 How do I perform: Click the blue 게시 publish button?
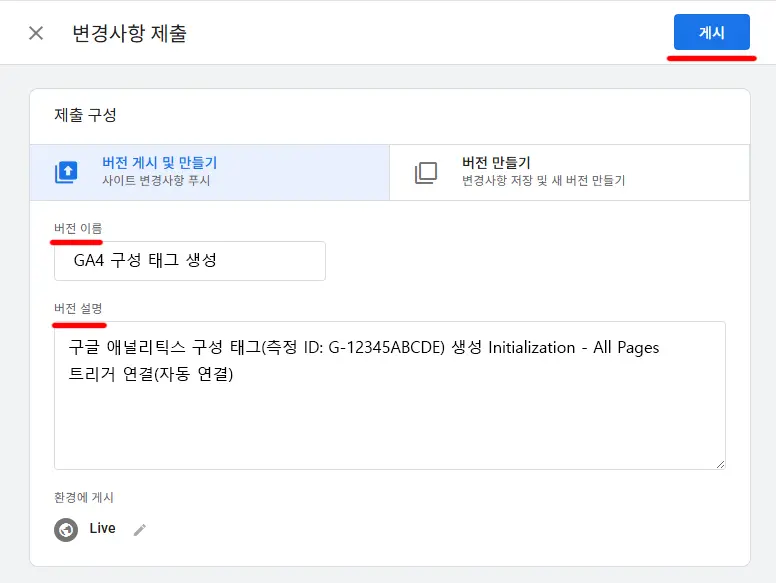(712, 32)
